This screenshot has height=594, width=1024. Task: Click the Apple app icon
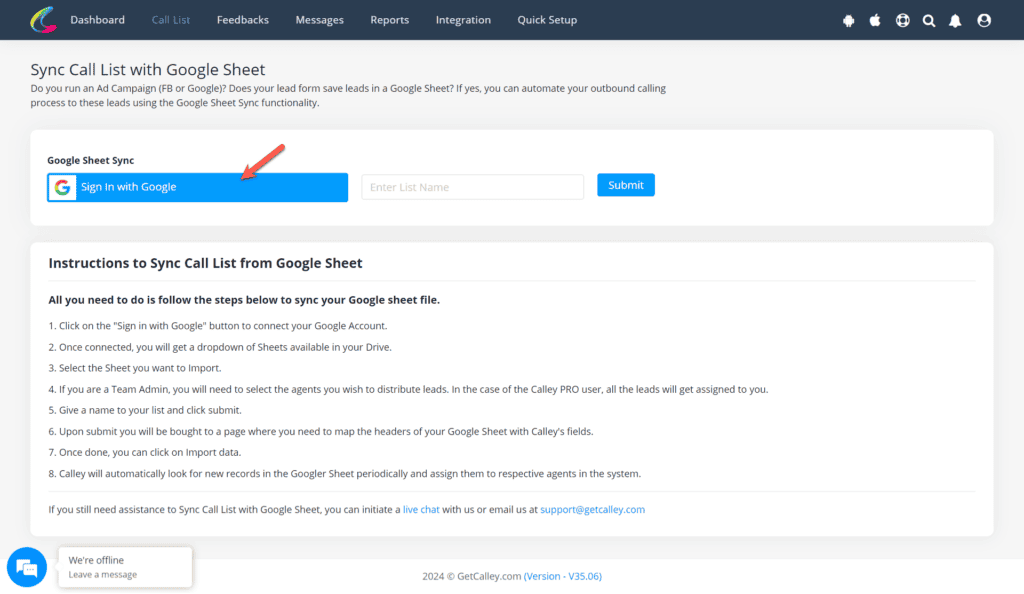(875, 19)
